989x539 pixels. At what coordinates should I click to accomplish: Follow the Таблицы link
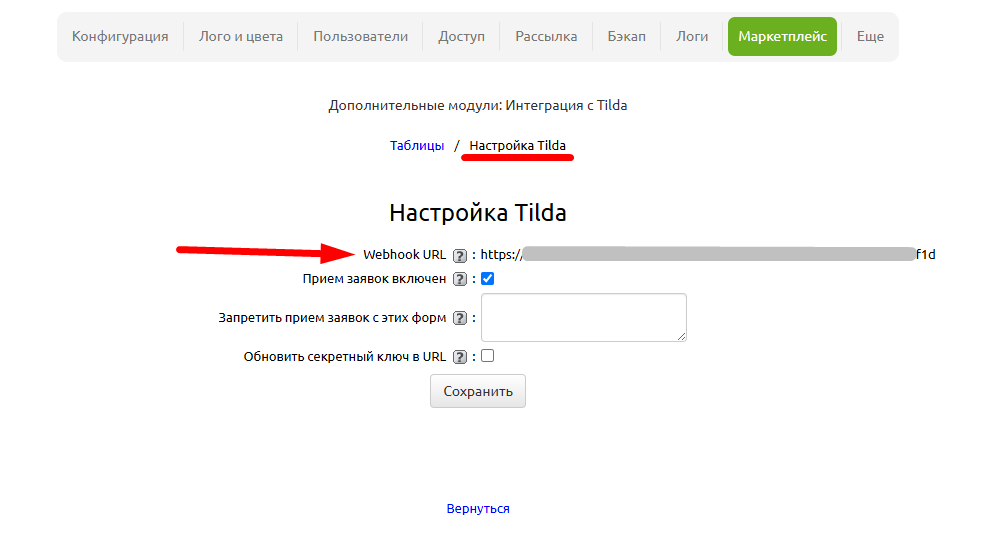pyautogui.click(x=417, y=146)
